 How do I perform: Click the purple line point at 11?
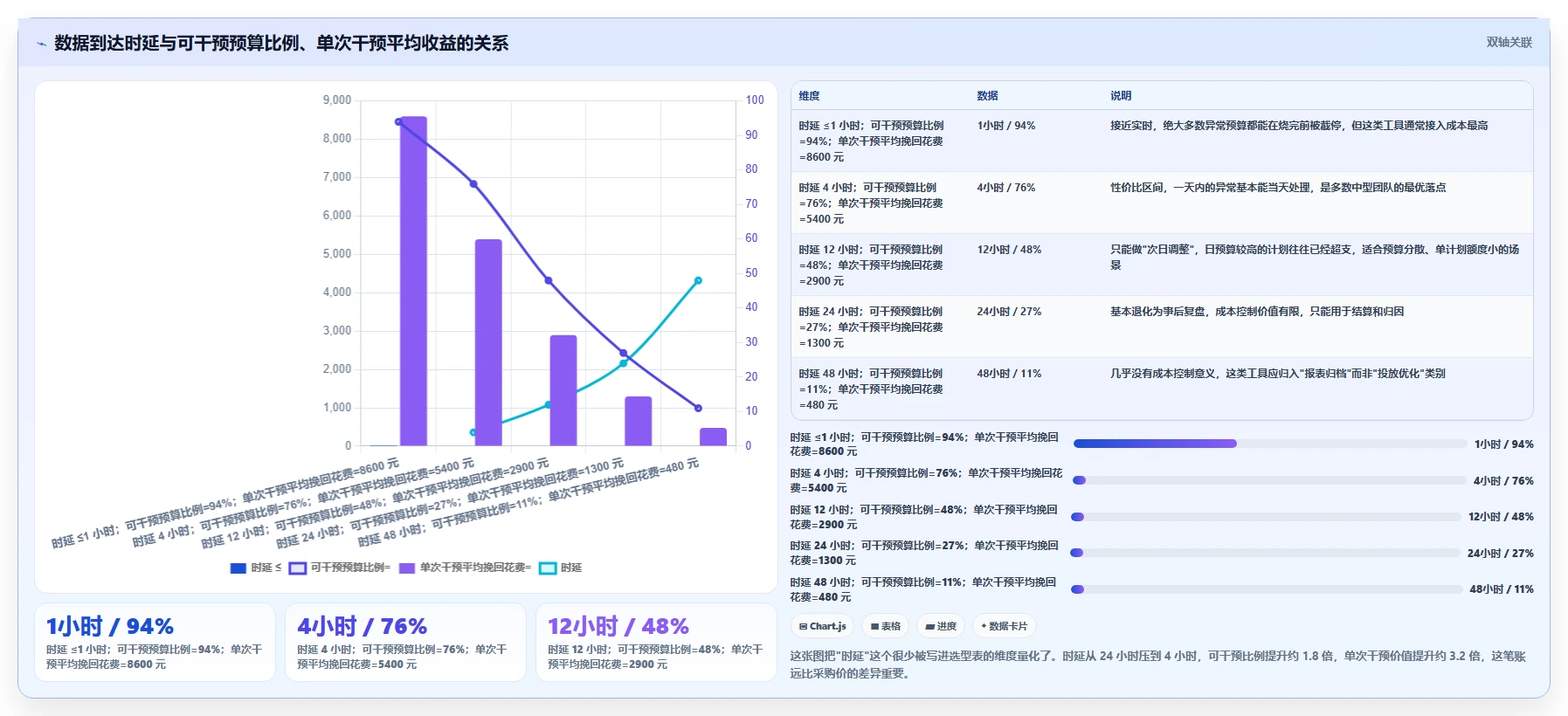point(698,408)
